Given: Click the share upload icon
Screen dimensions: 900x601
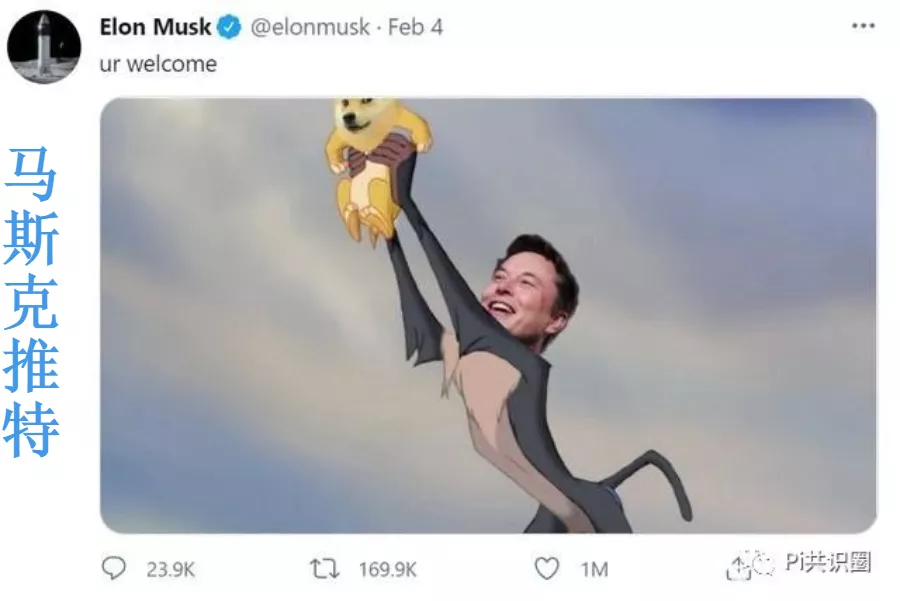Looking at the screenshot, I should click(738, 567).
